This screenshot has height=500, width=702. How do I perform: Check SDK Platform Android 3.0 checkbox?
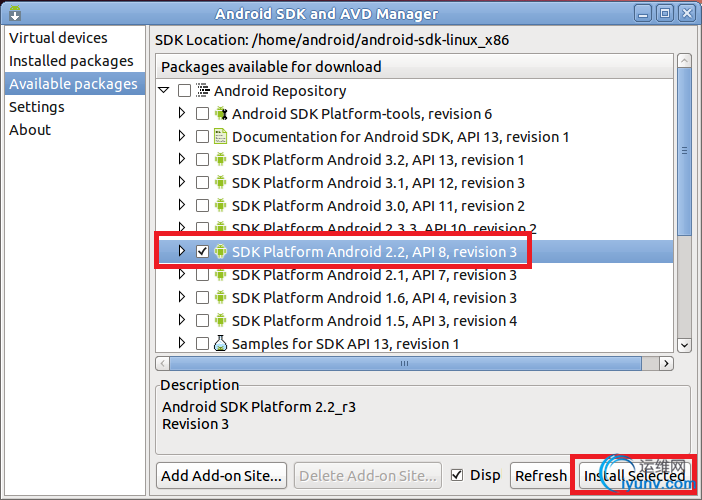[x=202, y=205]
